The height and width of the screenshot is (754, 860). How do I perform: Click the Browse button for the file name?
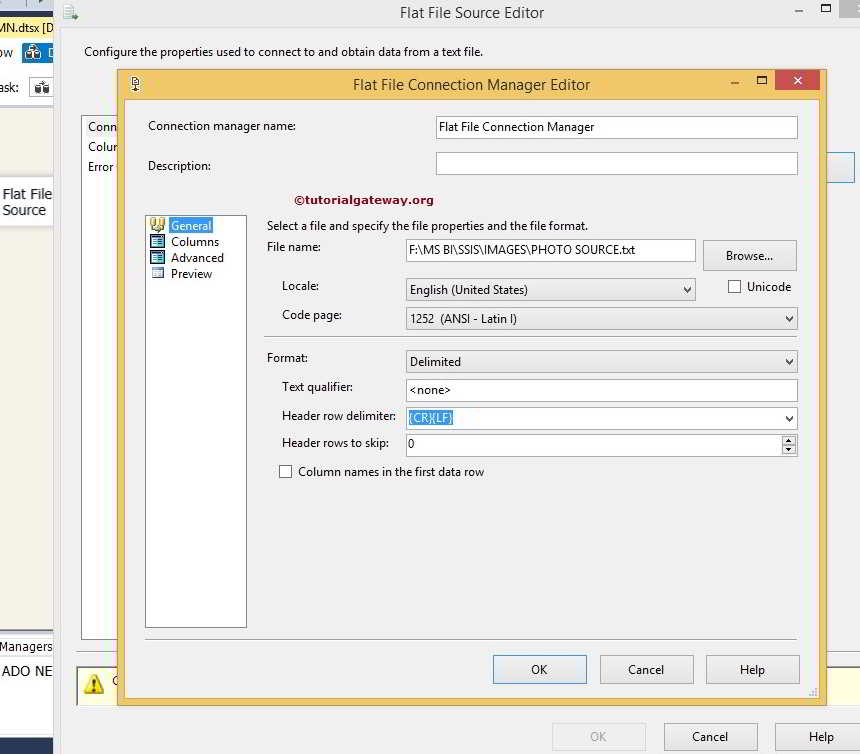(749, 255)
